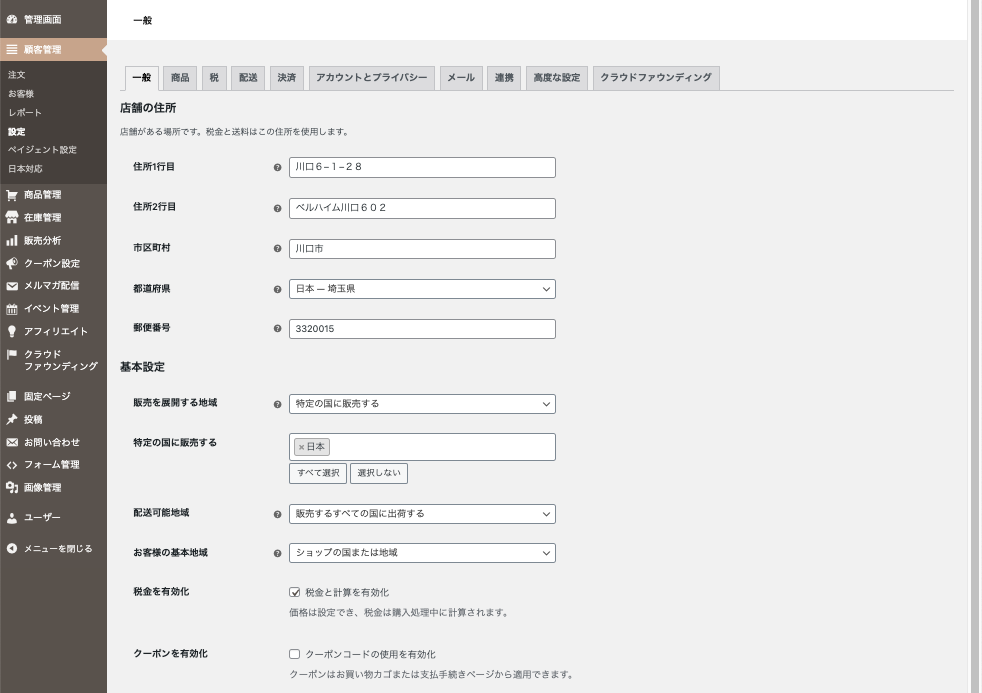The width and height of the screenshot is (982, 693).
Task: Switch to the 配送 tab
Action: 247,78
